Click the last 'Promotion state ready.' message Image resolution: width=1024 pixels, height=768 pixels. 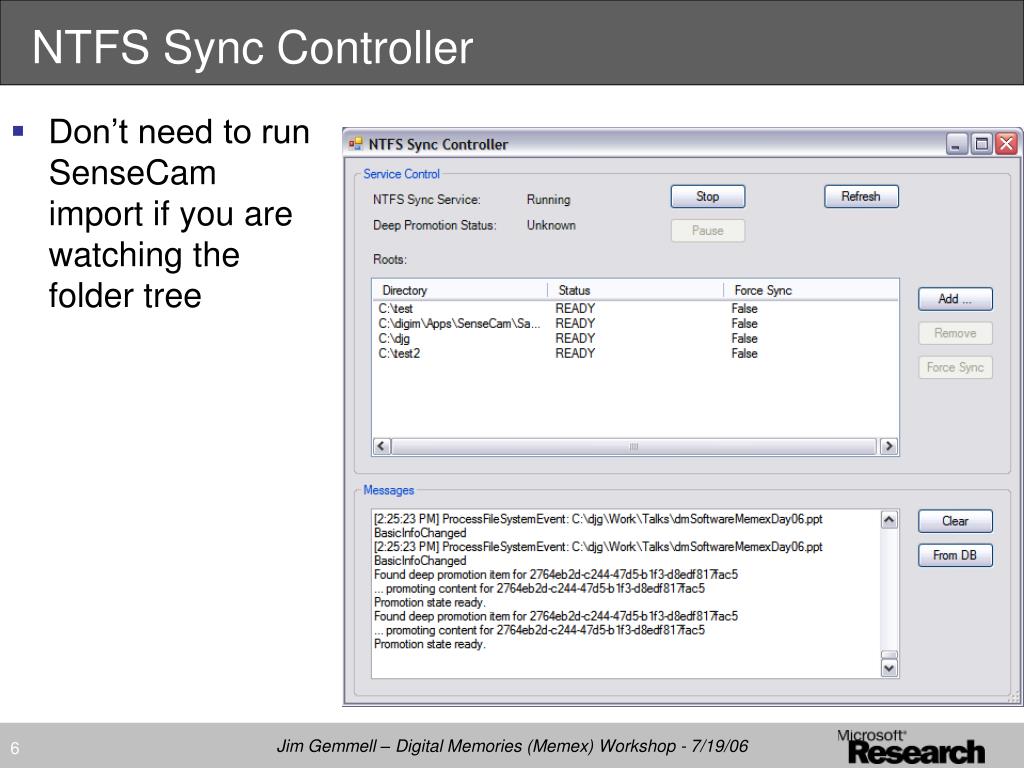point(430,644)
